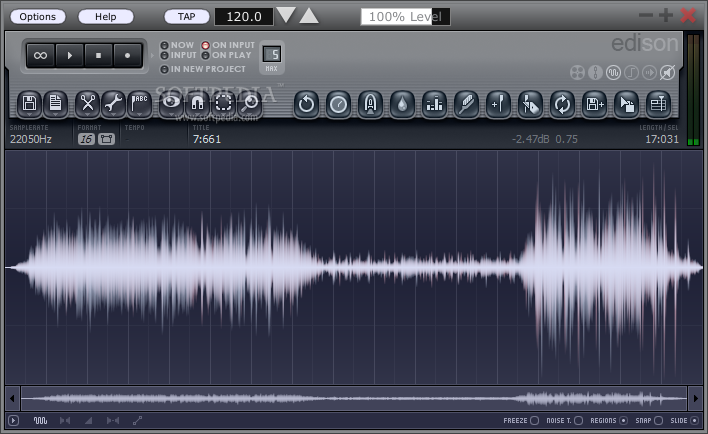Image resolution: width=708 pixels, height=434 pixels.
Task: Click the denoise brush icon
Action: click(x=466, y=105)
